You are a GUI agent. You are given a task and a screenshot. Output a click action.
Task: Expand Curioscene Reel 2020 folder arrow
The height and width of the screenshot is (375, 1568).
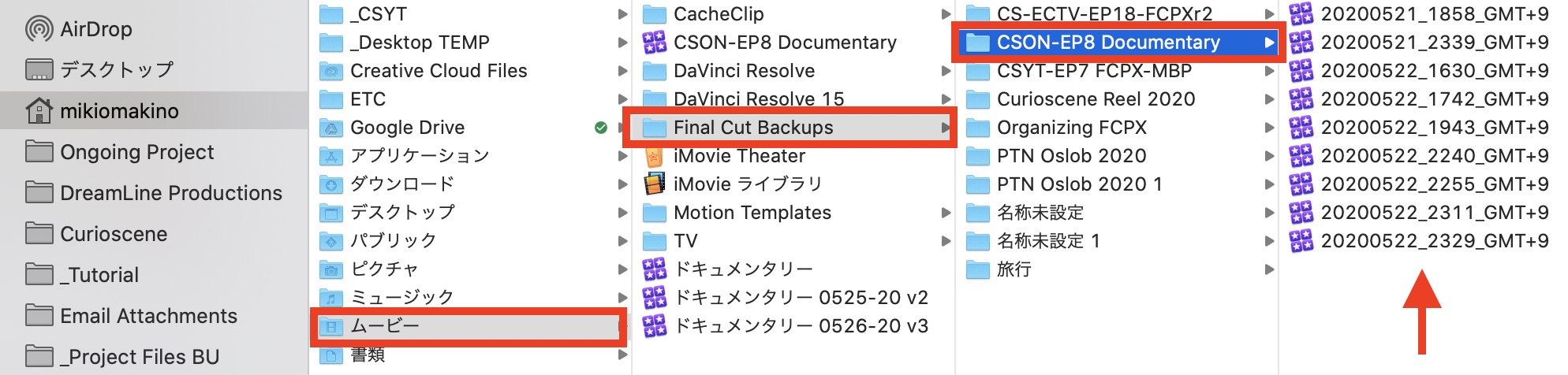[x=1269, y=99]
